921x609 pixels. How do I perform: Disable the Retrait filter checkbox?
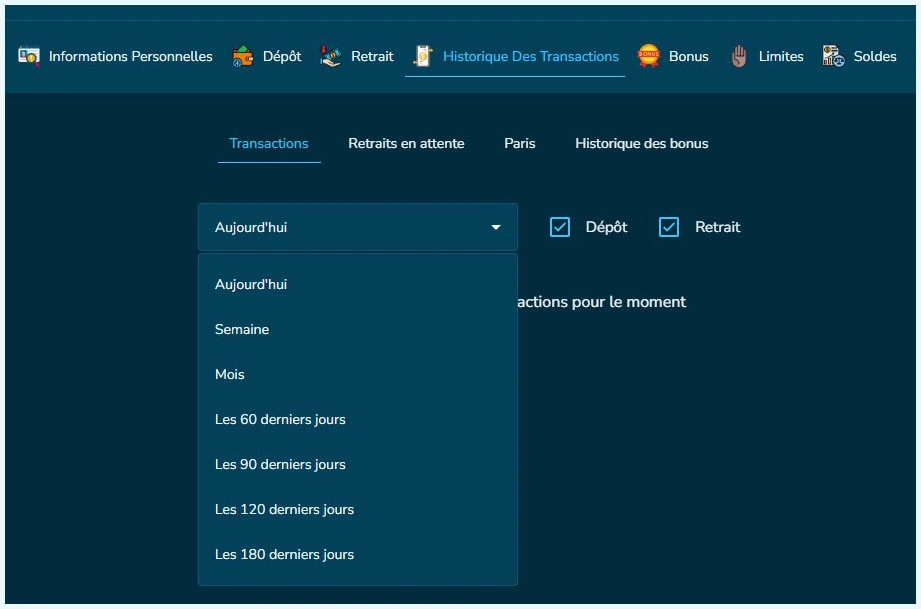(667, 227)
